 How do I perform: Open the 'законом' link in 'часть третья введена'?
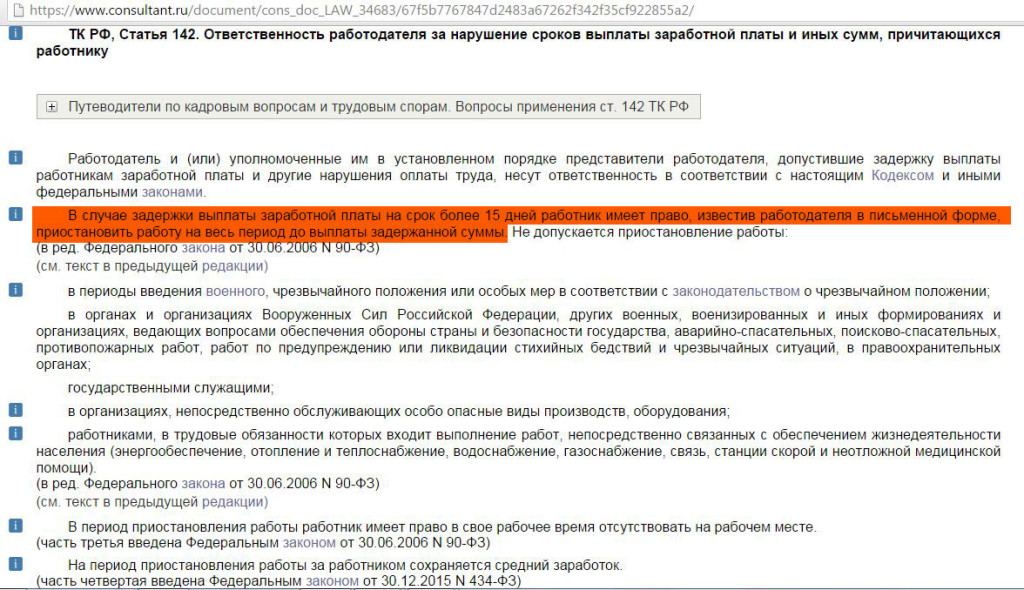(309, 543)
